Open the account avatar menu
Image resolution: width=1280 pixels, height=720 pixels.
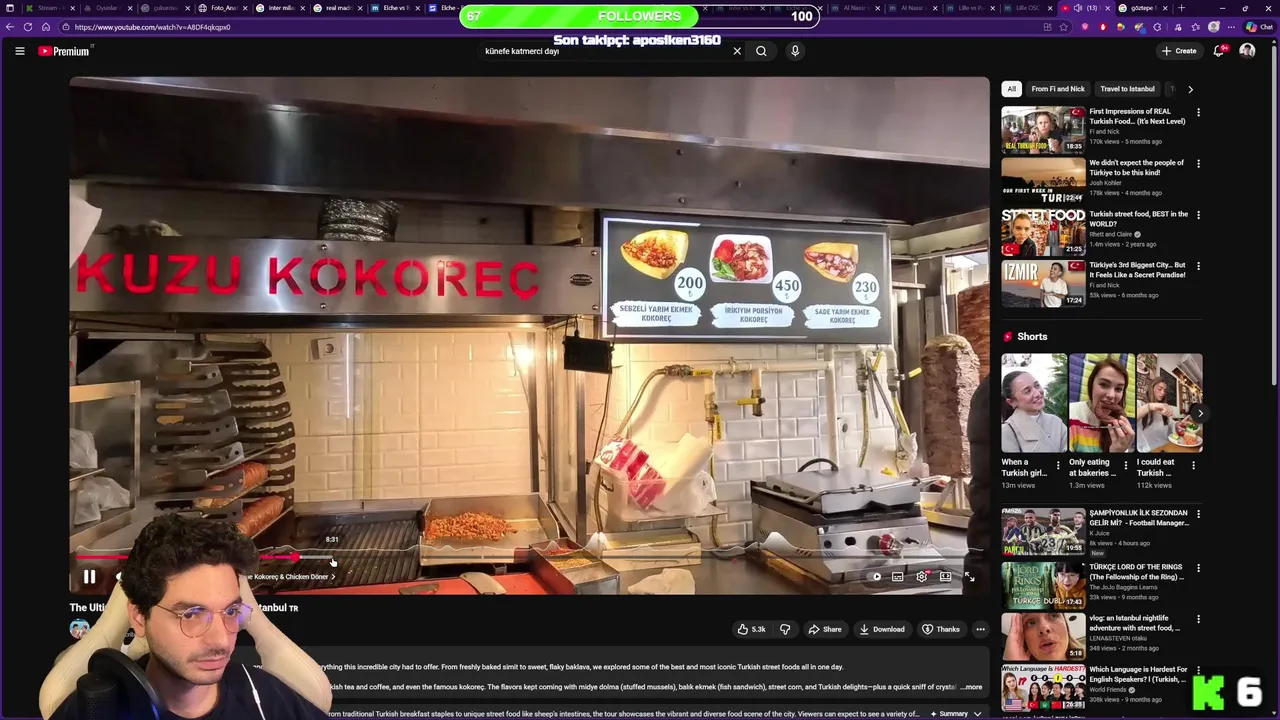[1247, 51]
